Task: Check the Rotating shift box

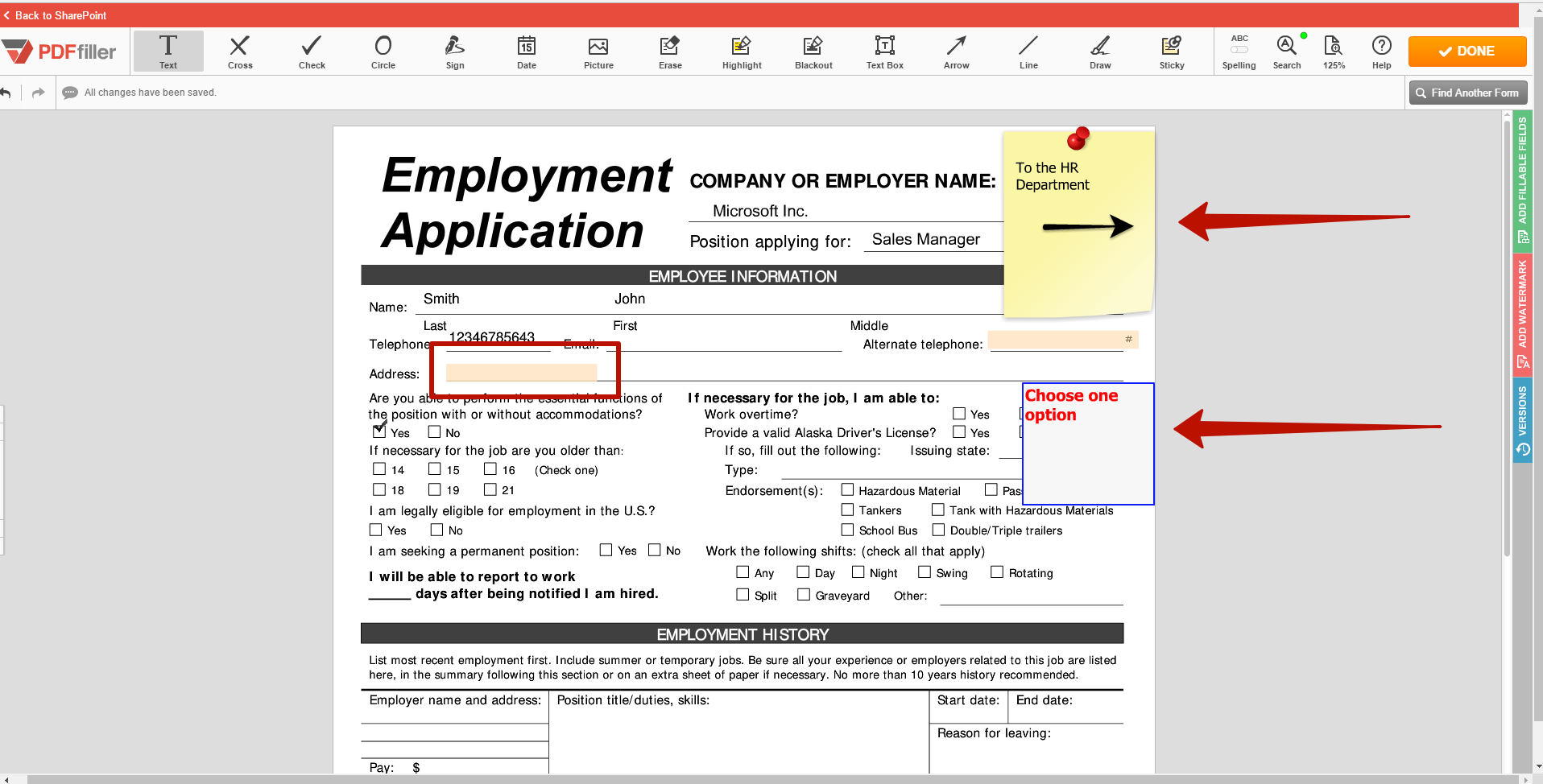Action: 997,571
